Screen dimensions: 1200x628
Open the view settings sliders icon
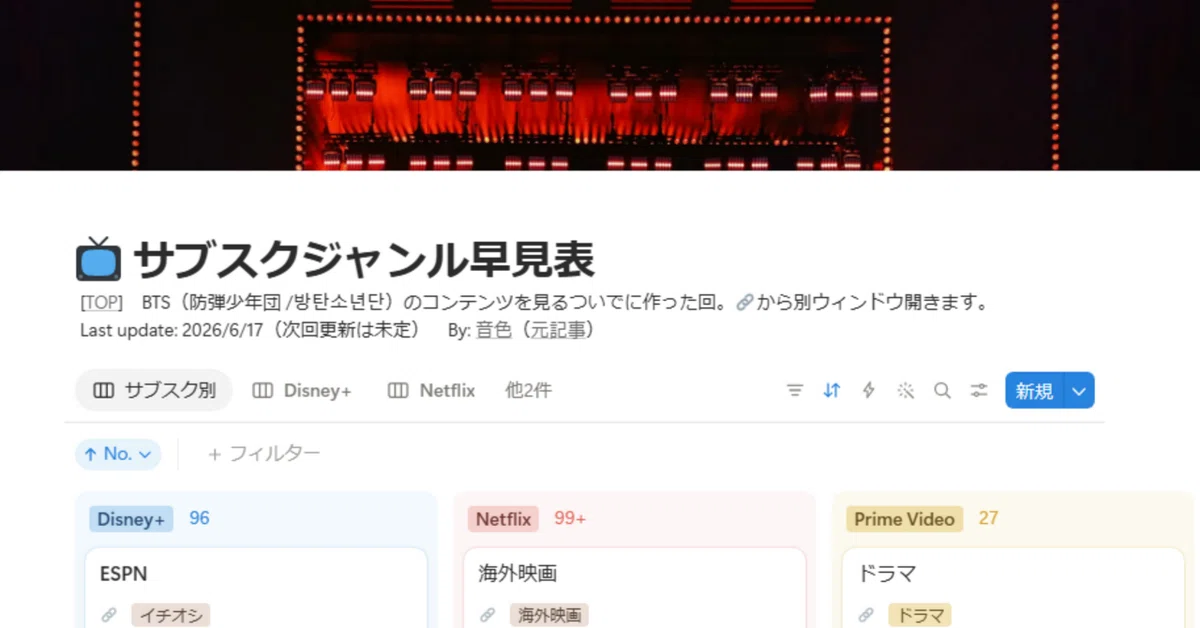pyautogui.click(x=979, y=391)
